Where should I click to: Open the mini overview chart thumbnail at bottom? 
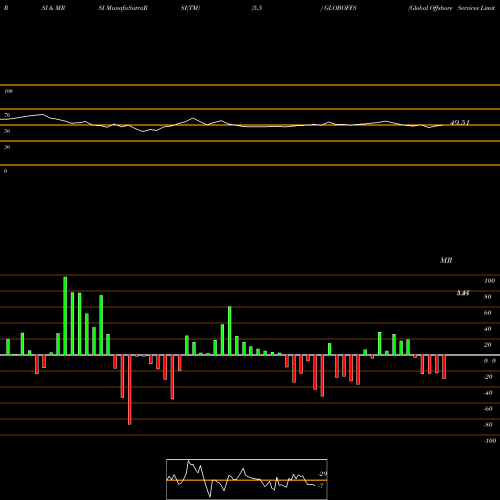point(247,479)
